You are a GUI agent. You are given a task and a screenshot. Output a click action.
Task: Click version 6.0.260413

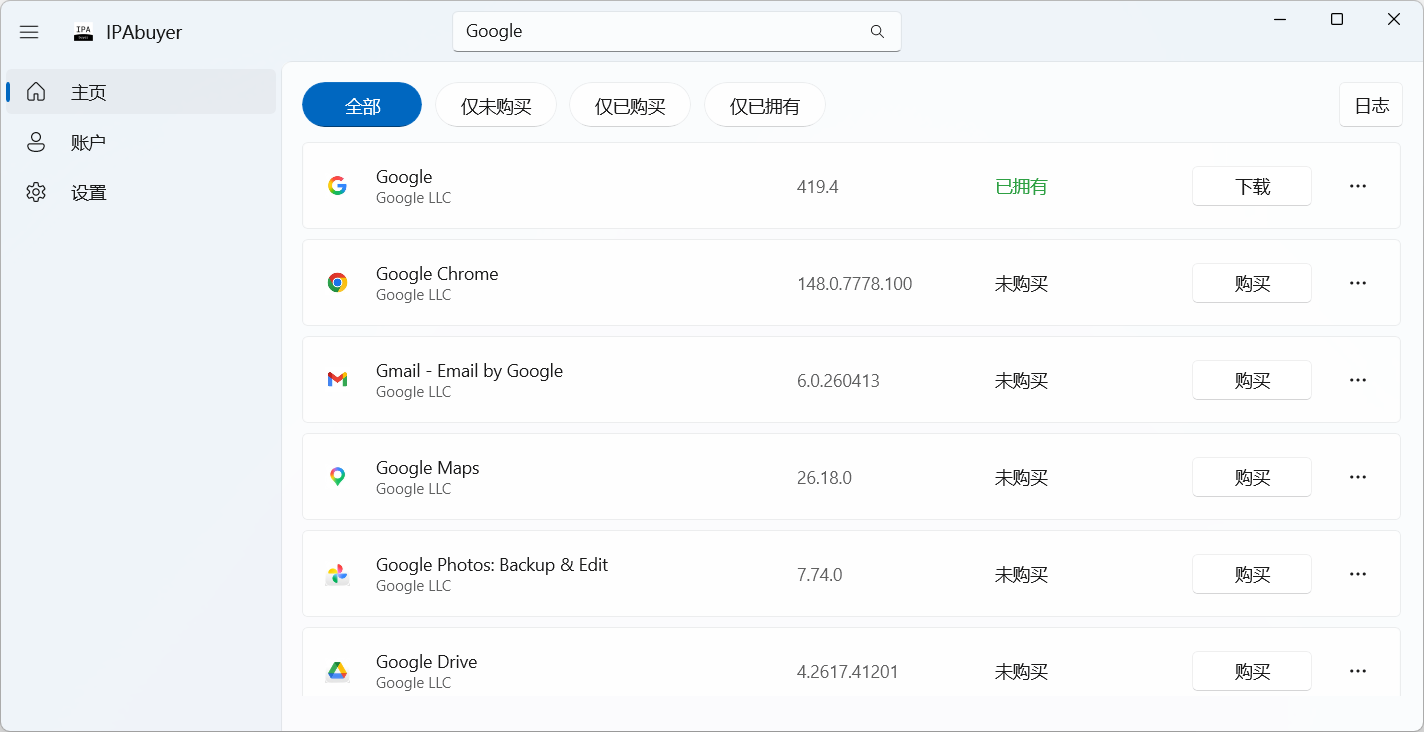point(838,381)
